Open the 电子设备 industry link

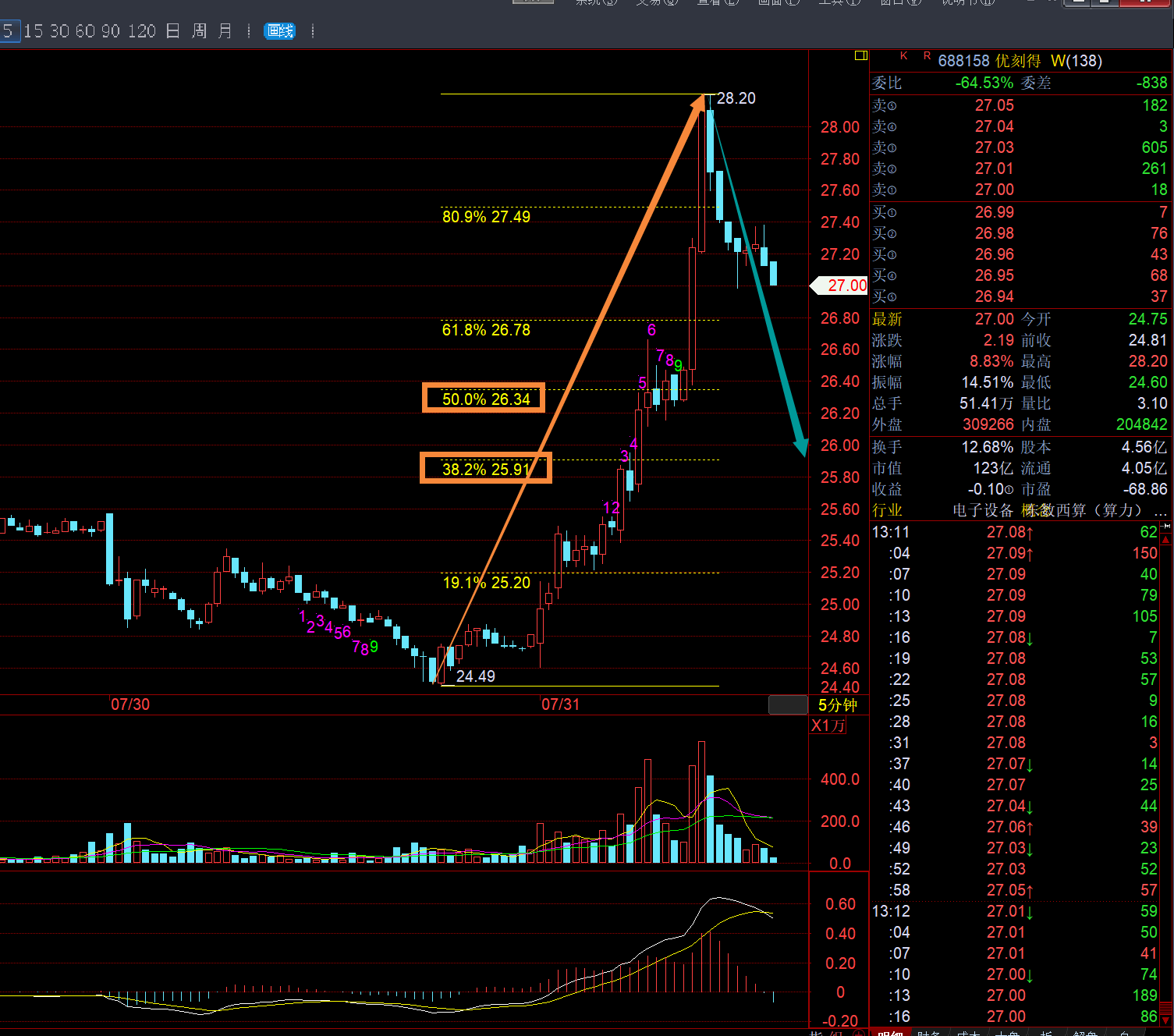[983, 510]
